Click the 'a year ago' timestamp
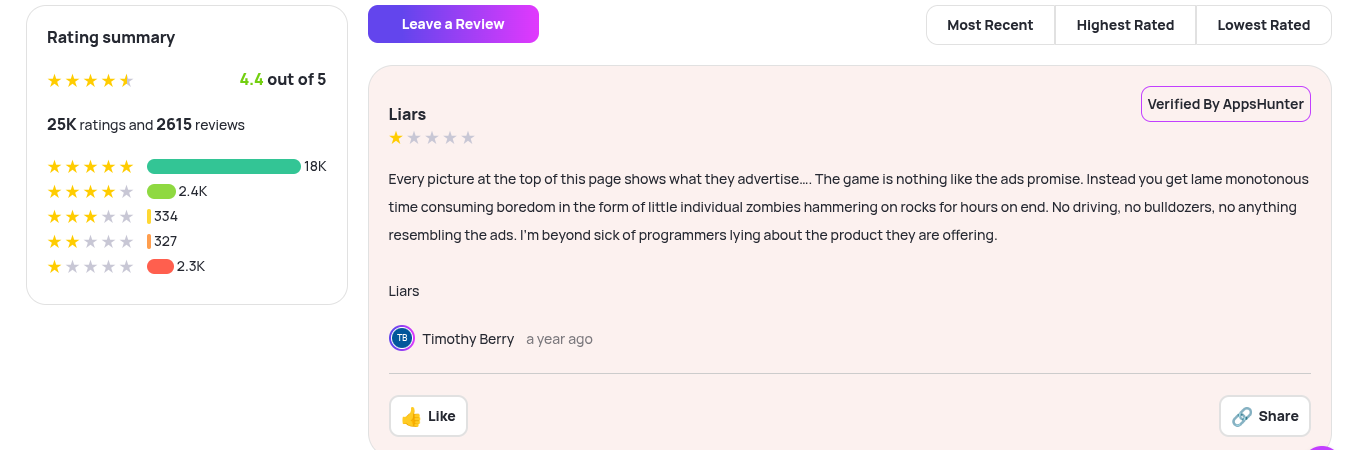The image size is (1359, 450). pos(559,339)
